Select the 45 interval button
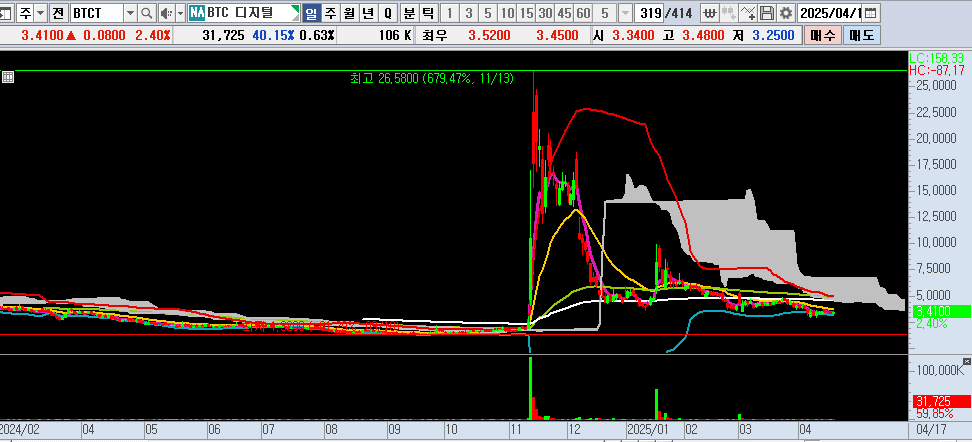972x442 pixels. 564,12
